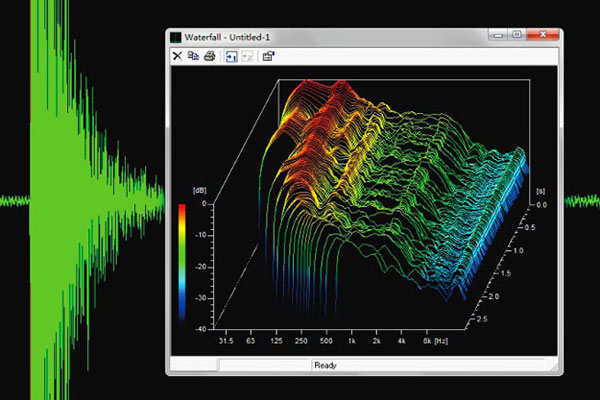Close the Waterfall - Untitled-1 window
This screenshot has height=400, width=600.
544,35
